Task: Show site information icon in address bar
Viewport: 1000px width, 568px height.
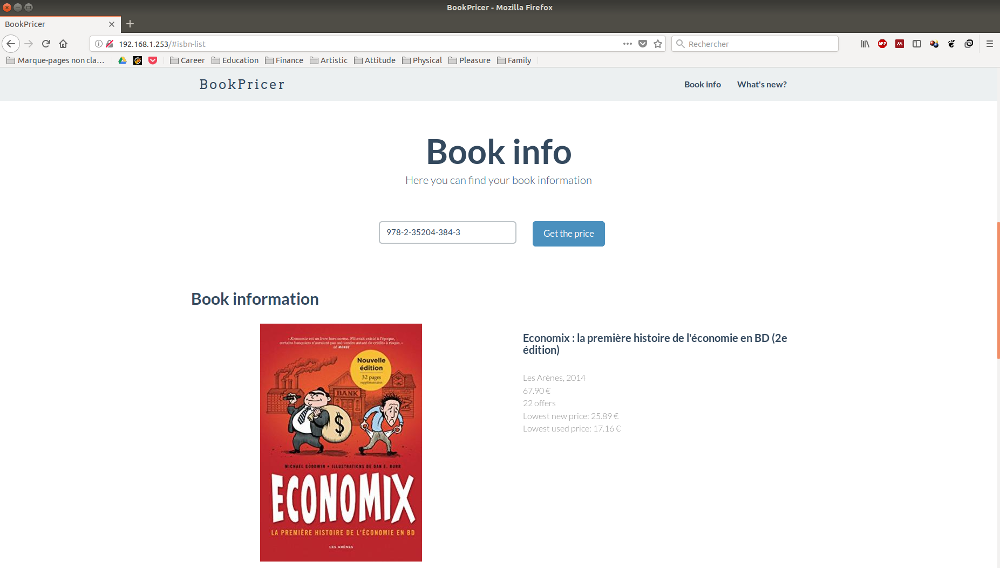Action: 98,44
